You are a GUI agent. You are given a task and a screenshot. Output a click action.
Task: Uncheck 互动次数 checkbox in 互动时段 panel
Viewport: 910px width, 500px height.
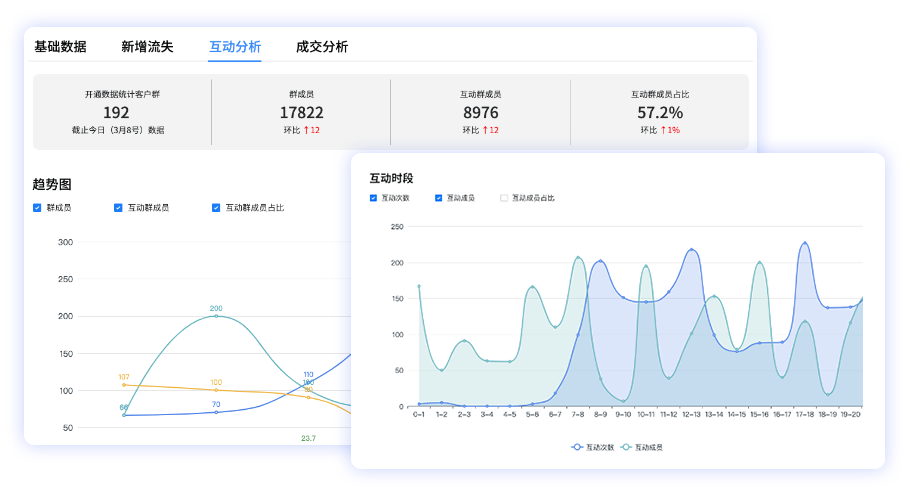[x=374, y=198]
